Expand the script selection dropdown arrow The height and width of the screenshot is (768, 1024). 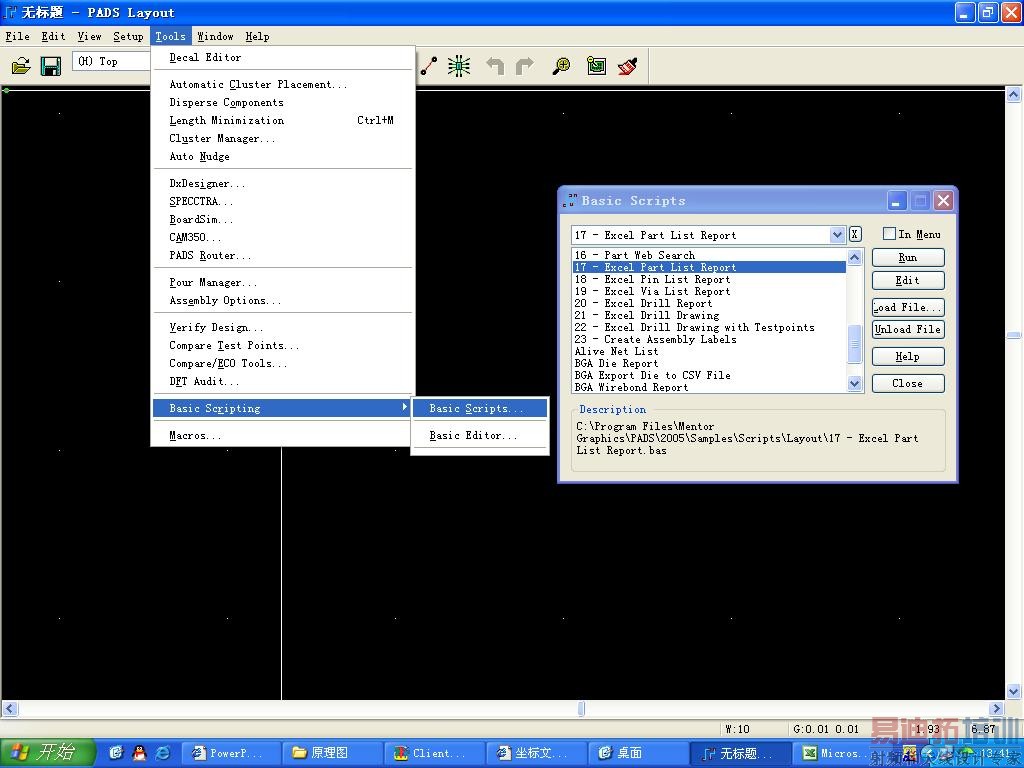click(x=838, y=234)
